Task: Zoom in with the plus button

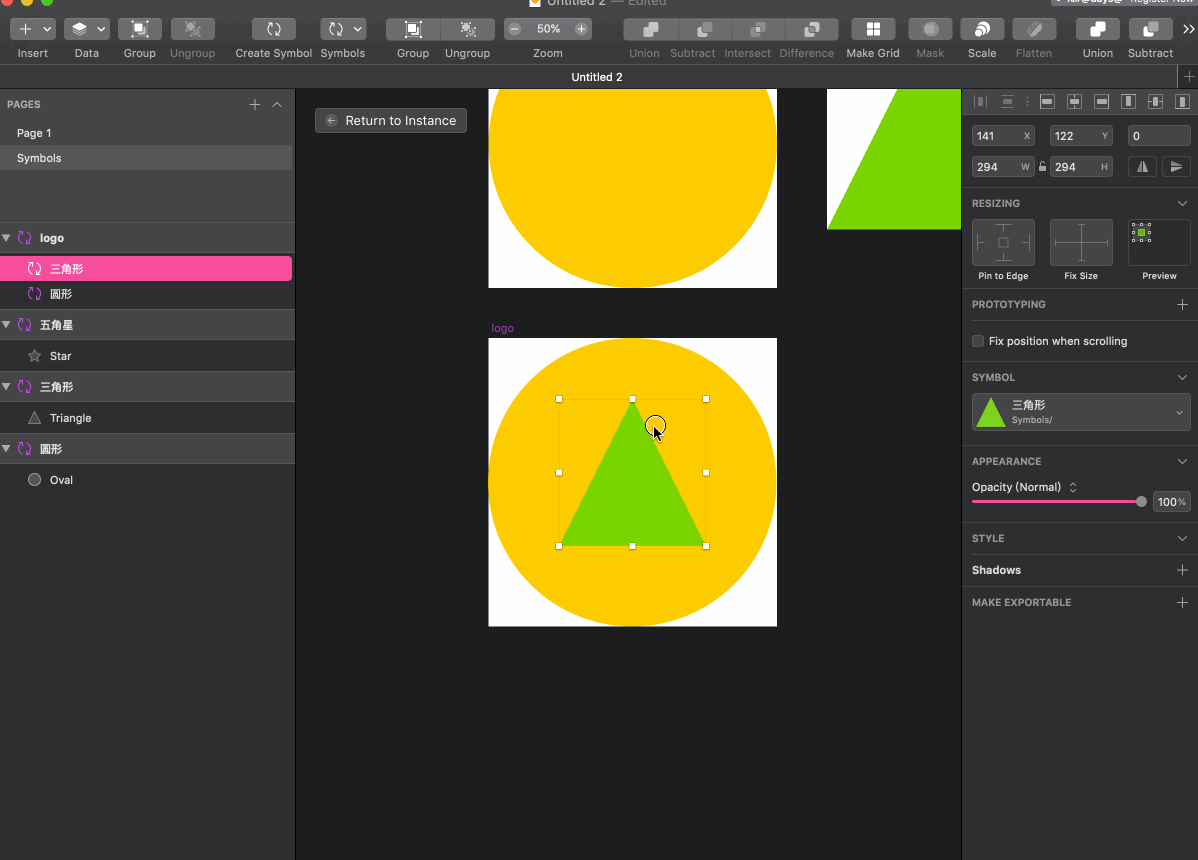Action: pos(581,29)
